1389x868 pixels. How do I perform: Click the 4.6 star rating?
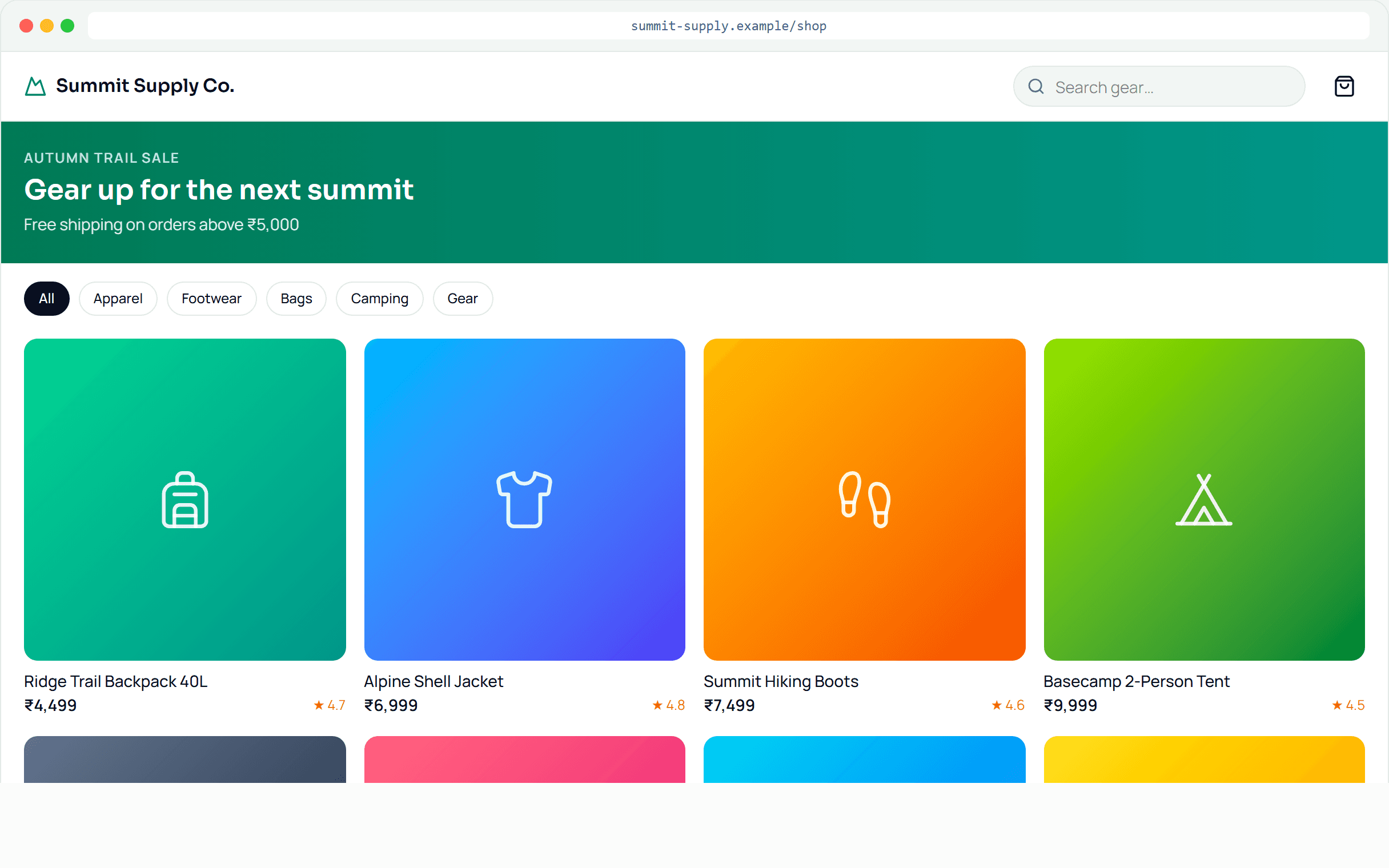(1009, 706)
